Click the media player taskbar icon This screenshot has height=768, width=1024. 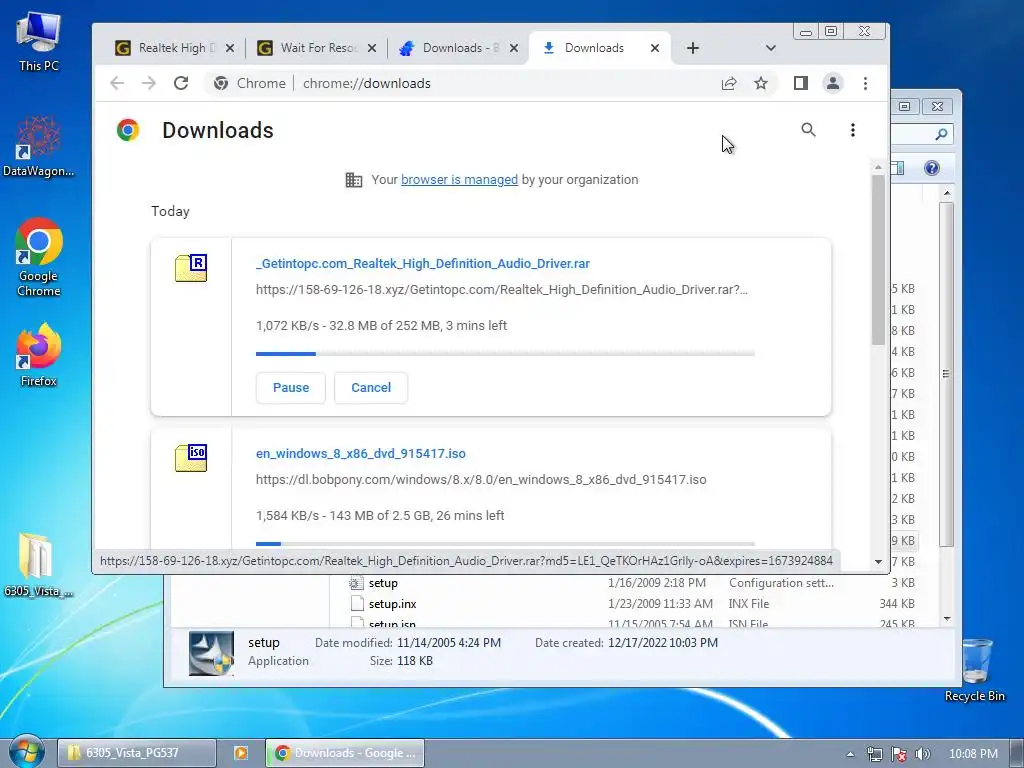(x=240, y=753)
